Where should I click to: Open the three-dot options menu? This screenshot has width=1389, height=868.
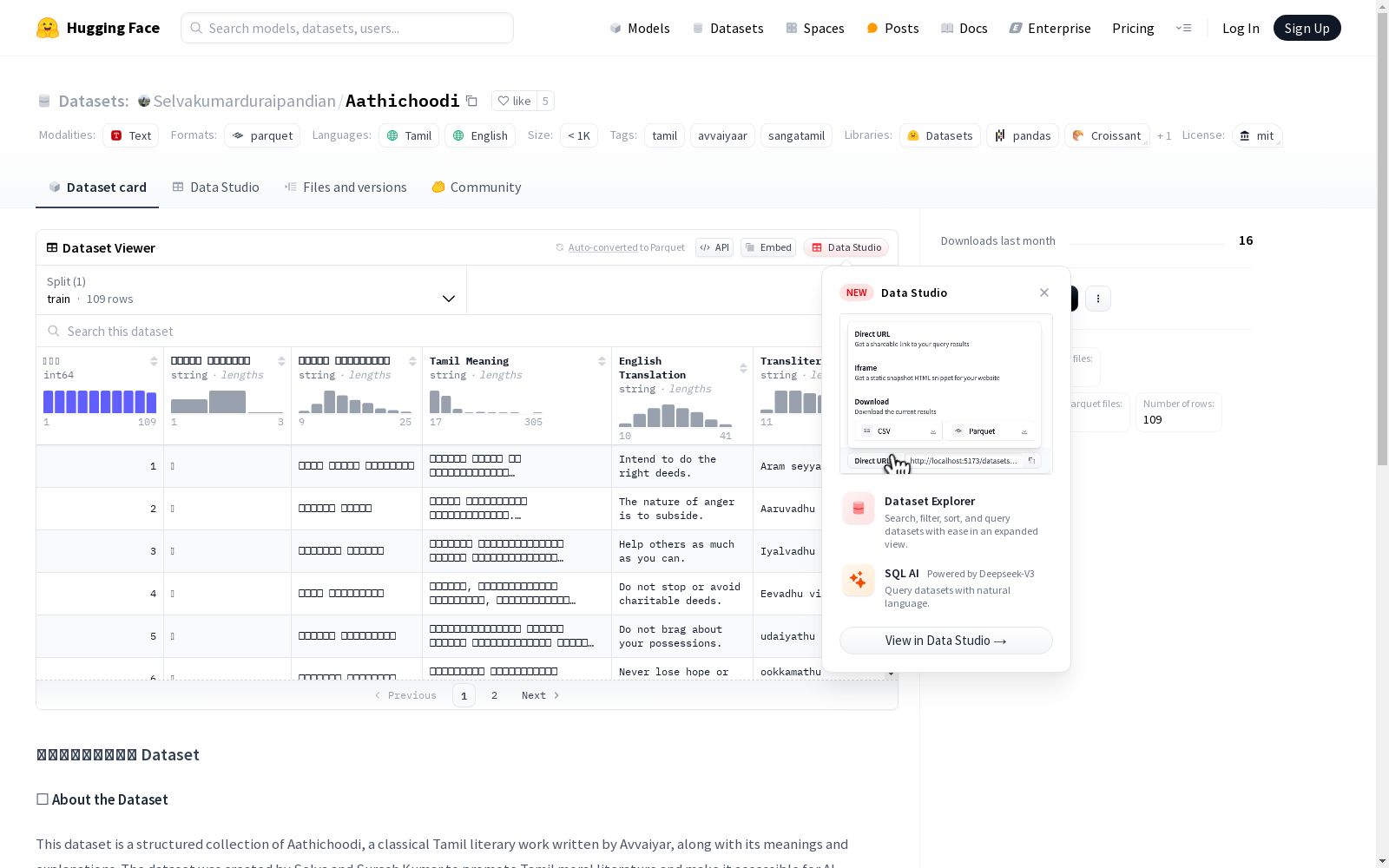pyautogui.click(x=1098, y=299)
